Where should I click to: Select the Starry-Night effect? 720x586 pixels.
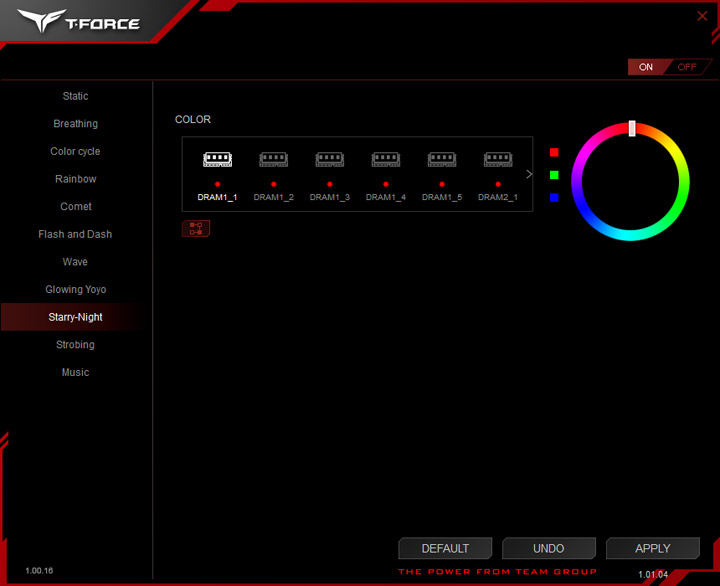[x=75, y=317]
